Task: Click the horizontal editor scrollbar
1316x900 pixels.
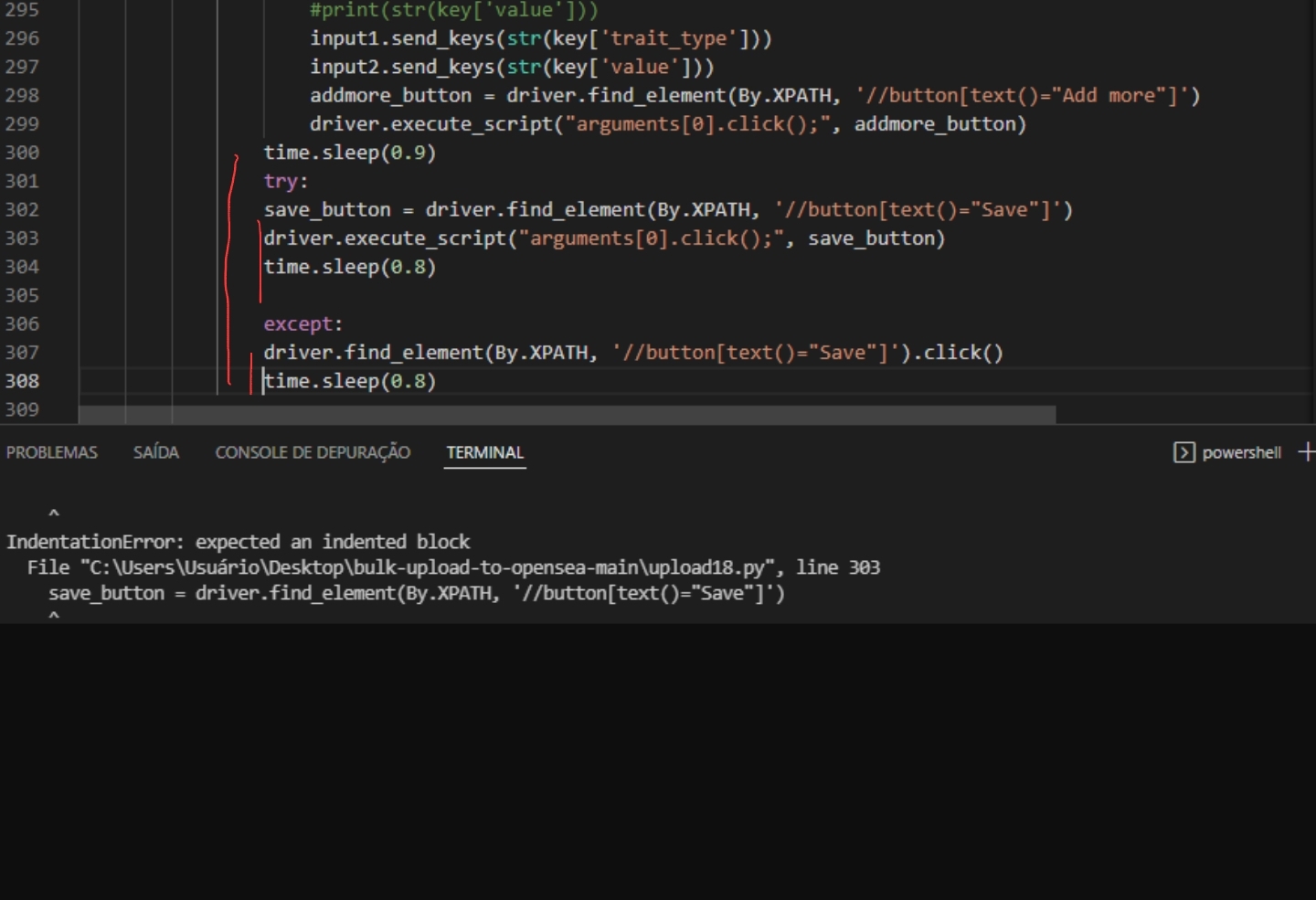Action: [x=567, y=414]
